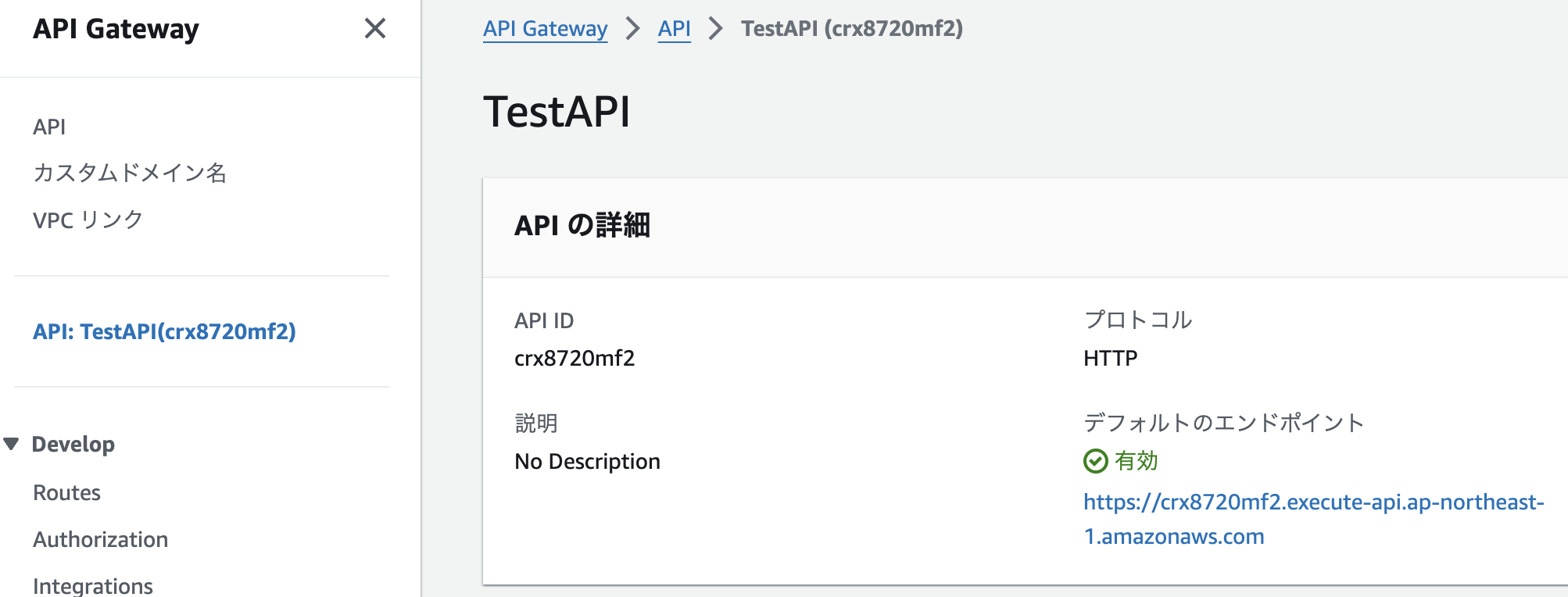Click the Develop section label
Image resolution: width=1568 pixels, height=597 pixels.
(73, 444)
